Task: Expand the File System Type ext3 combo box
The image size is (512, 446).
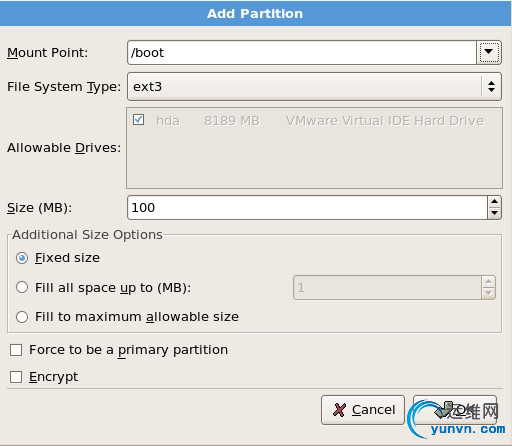Action: click(x=314, y=87)
